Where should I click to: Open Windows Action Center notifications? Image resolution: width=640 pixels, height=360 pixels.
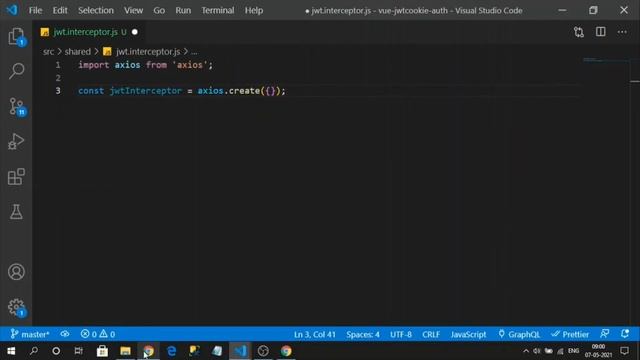624,351
